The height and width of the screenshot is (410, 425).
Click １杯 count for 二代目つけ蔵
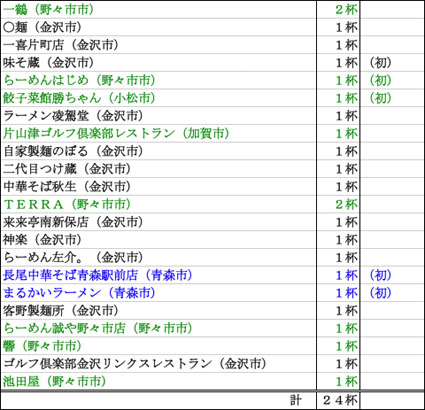point(346,169)
